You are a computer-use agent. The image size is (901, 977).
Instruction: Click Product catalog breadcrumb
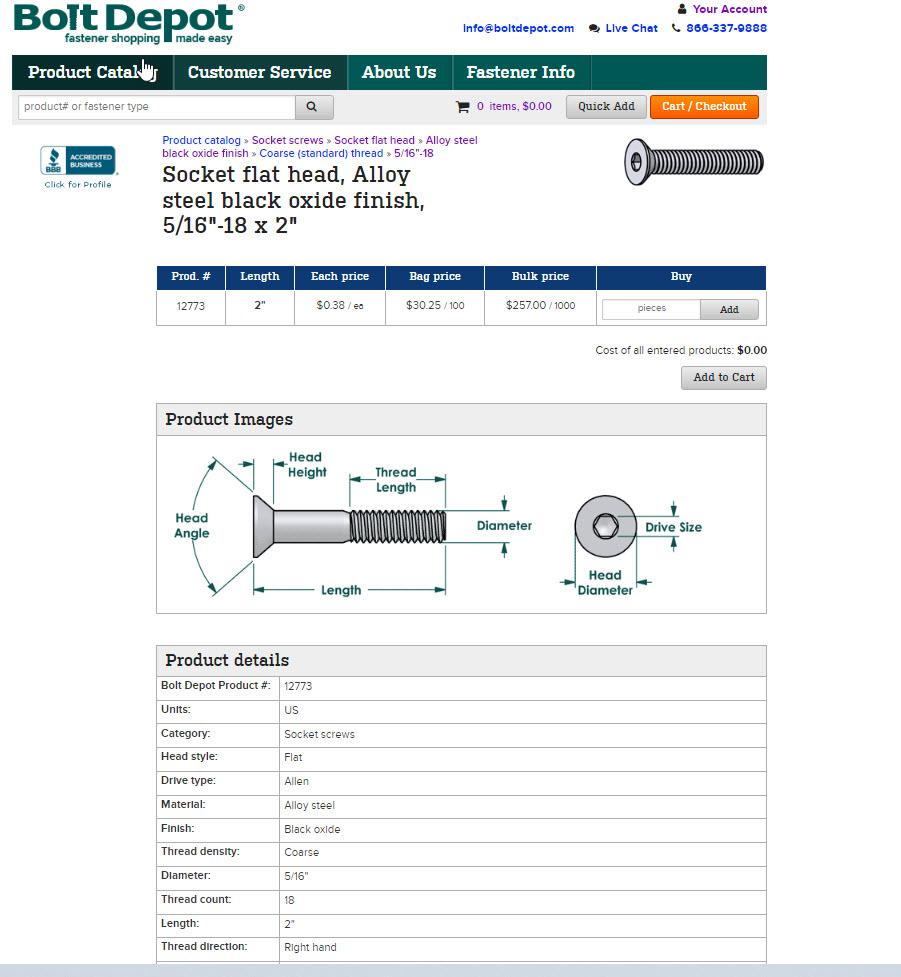[201, 140]
